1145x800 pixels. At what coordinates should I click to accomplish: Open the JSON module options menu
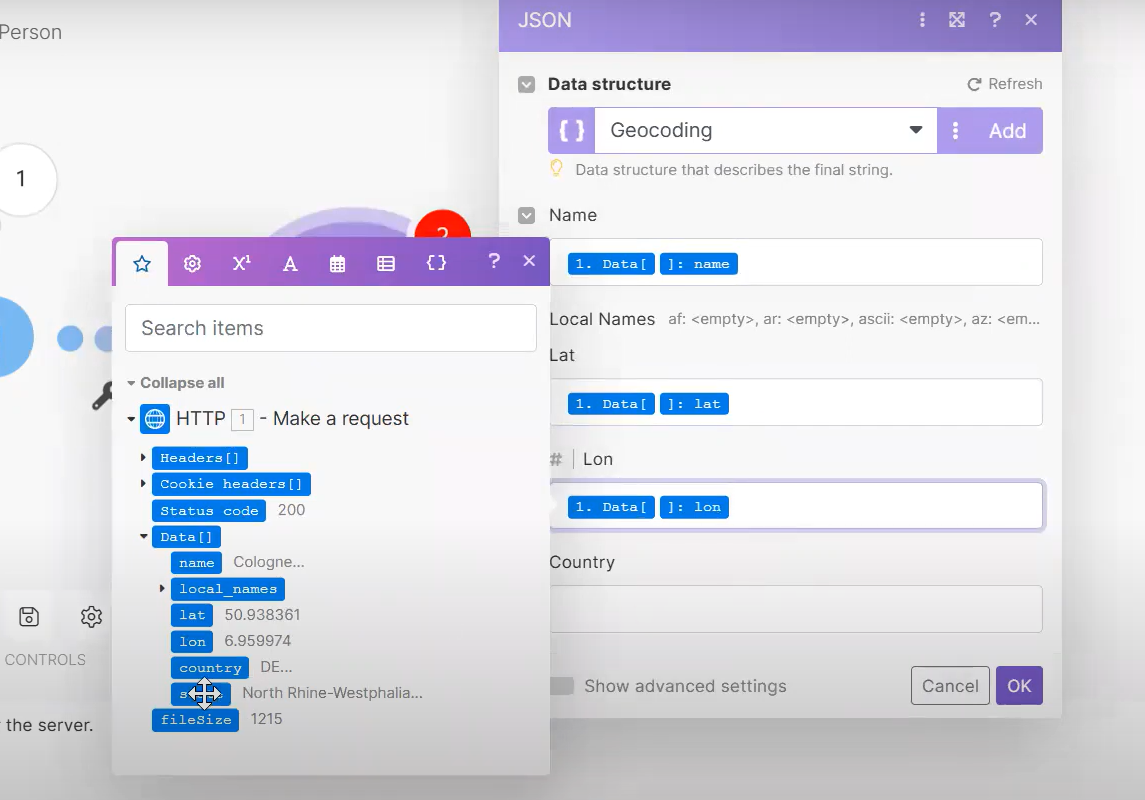tap(922, 20)
